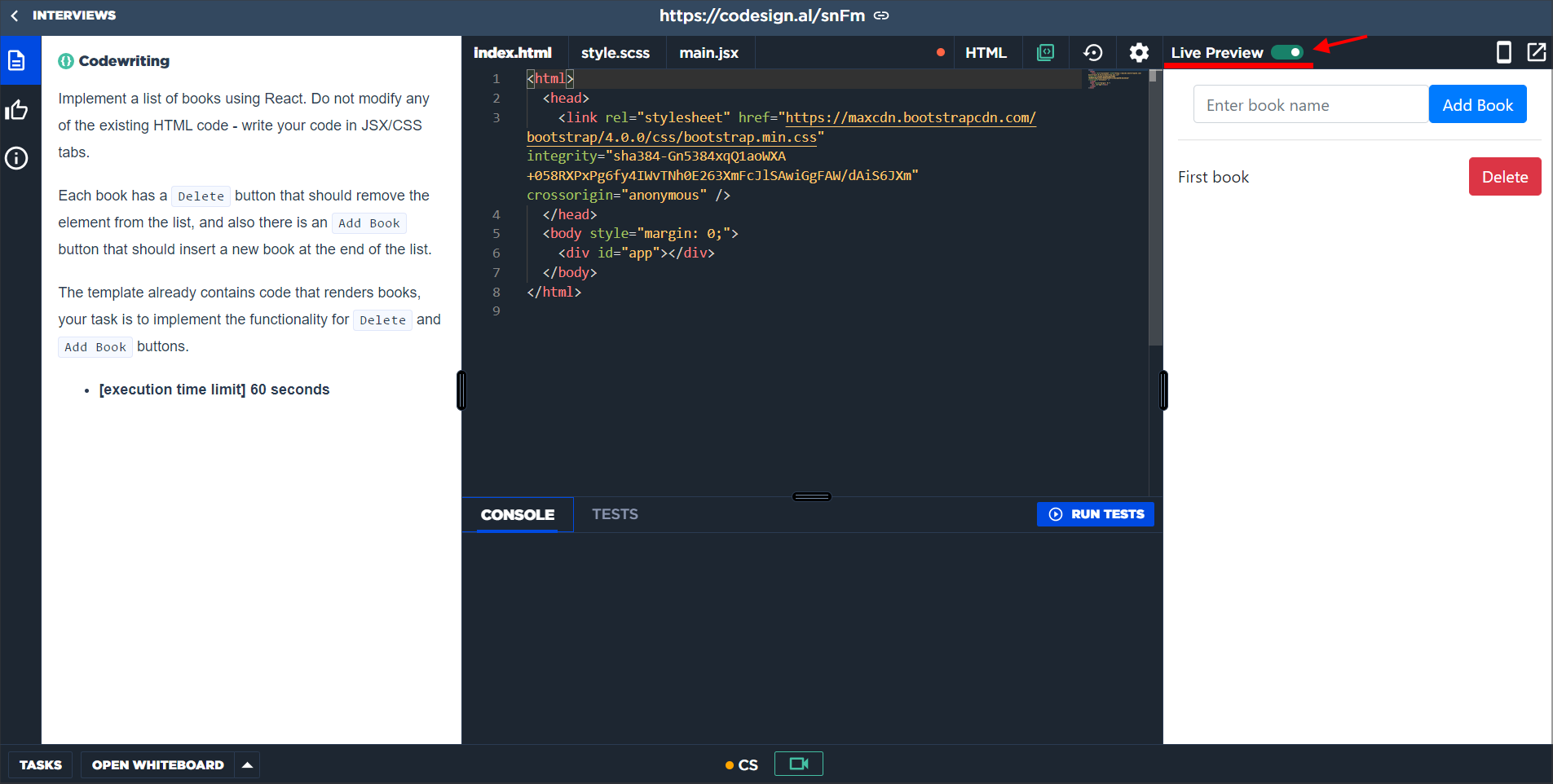
Task: Click the Enter book name field
Action: coord(1311,104)
